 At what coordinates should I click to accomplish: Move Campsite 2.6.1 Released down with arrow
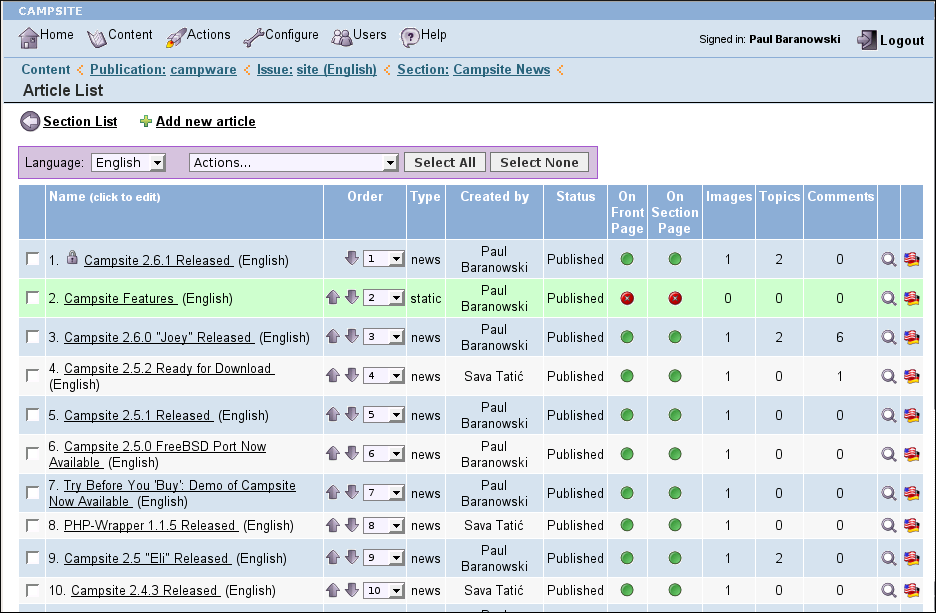tap(352, 258)
